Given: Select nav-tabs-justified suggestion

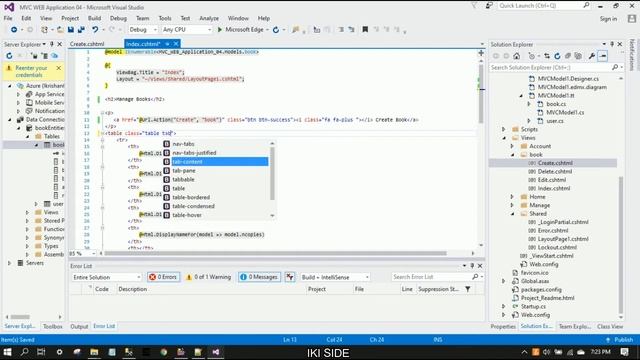Looking at the screenshot, I should point(194,153).
